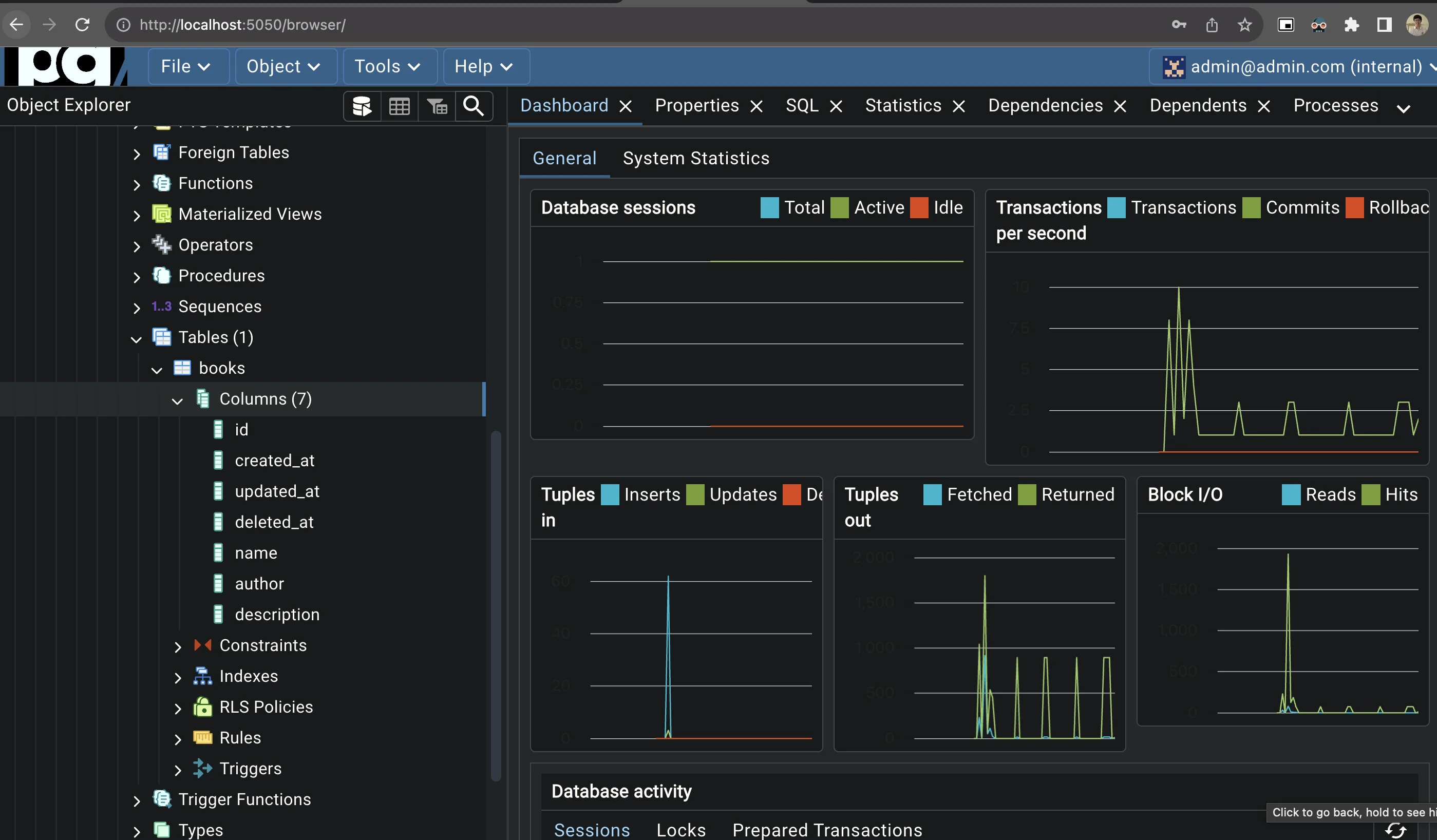Expand the Sequences tree node
The width and height of the screenshot is (1437, 840).
click(136, 308)
